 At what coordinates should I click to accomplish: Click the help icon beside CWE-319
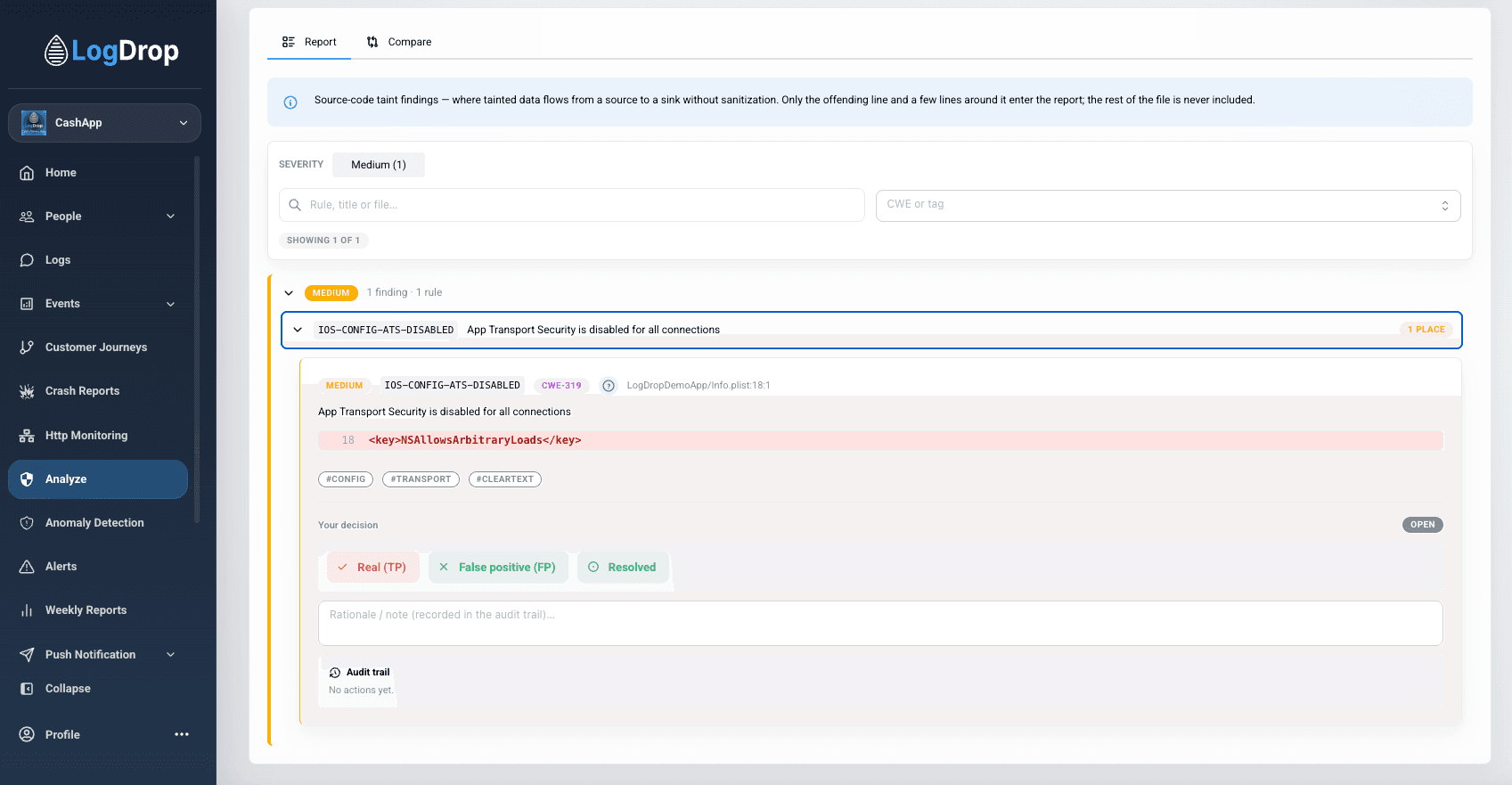point(609,386)
